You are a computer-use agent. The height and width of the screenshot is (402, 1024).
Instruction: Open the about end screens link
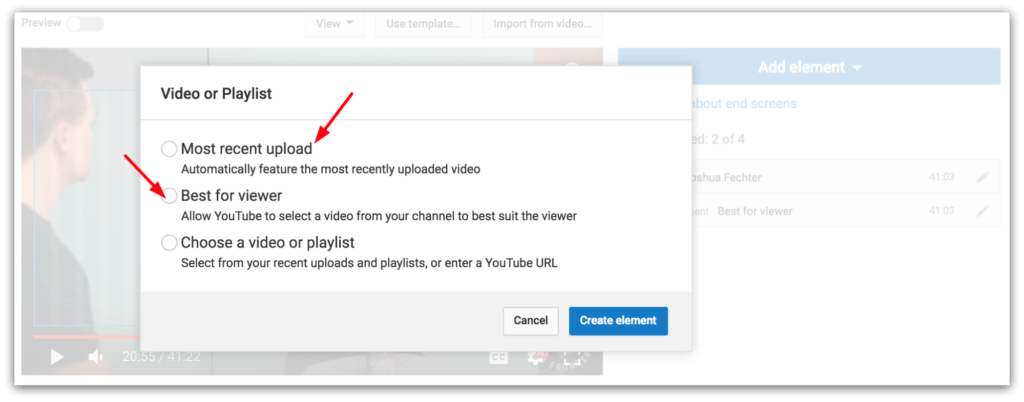[744, 104]
